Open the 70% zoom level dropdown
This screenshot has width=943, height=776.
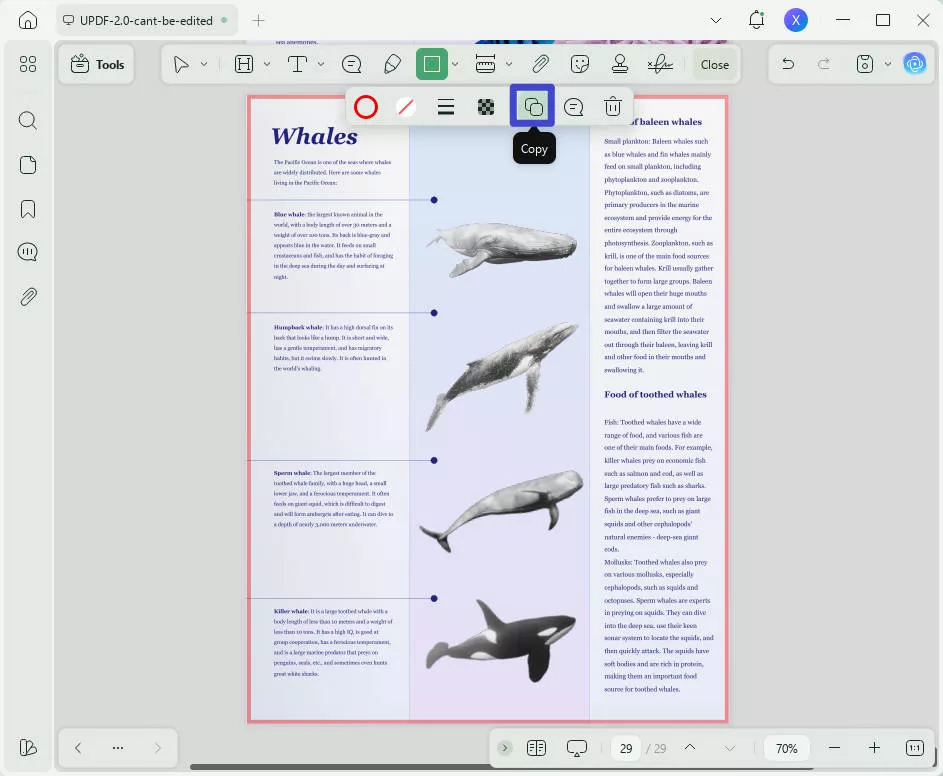786,748
